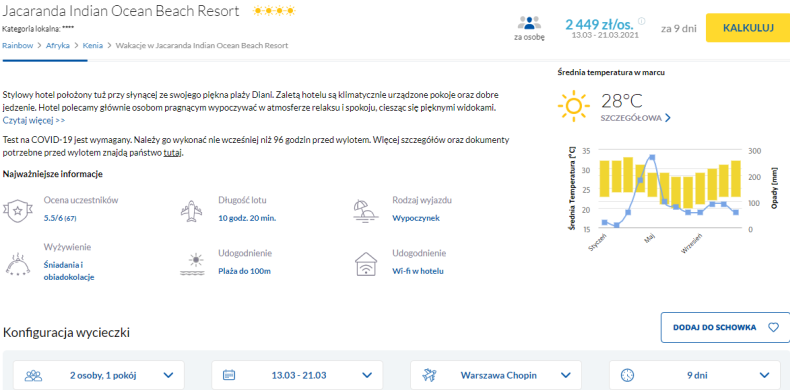790x390 pixels.
Task: Open the Kenia breadcrumb link
Action: point(93,45)
